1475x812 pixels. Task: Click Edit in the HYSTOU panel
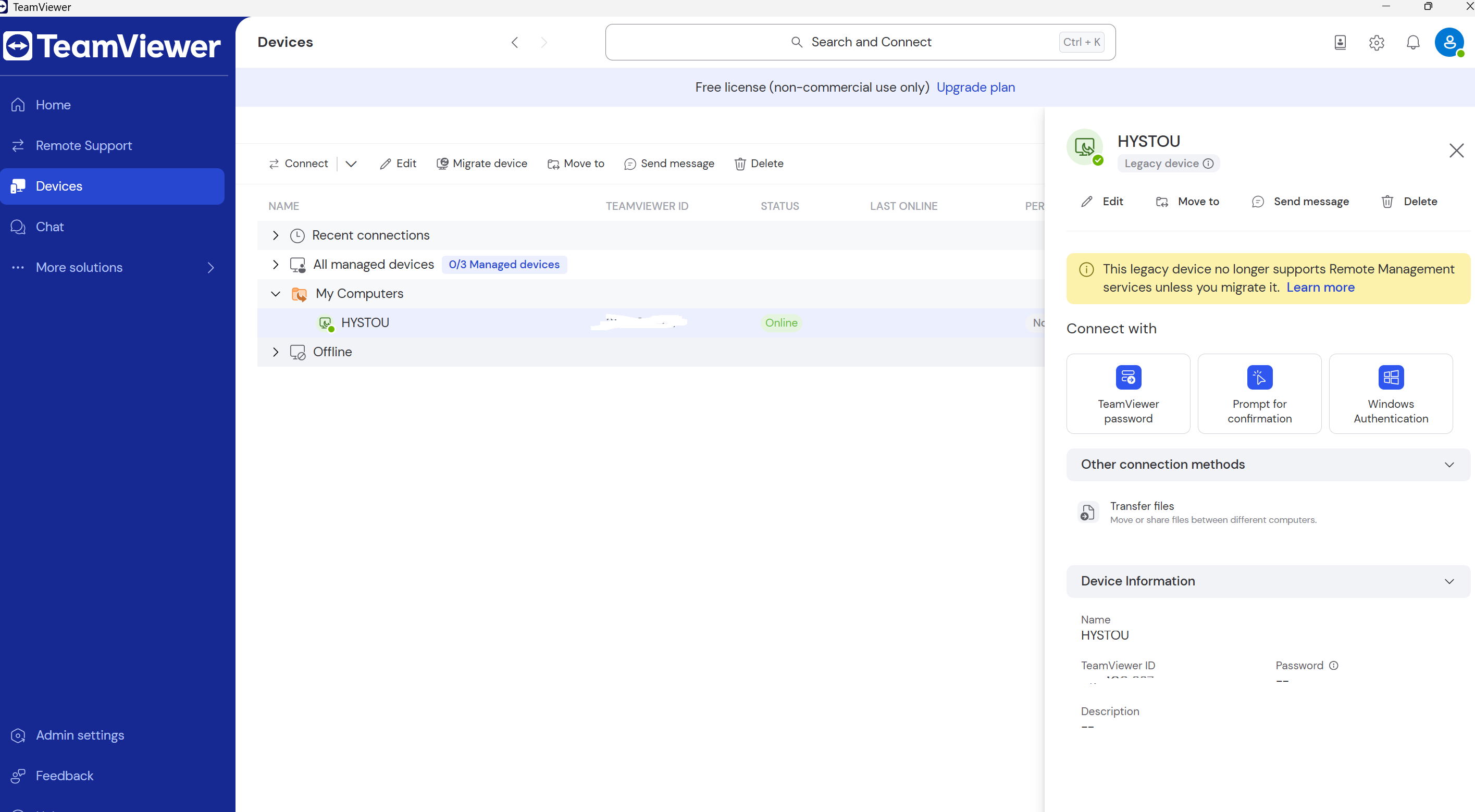(x=1101, y=202)
